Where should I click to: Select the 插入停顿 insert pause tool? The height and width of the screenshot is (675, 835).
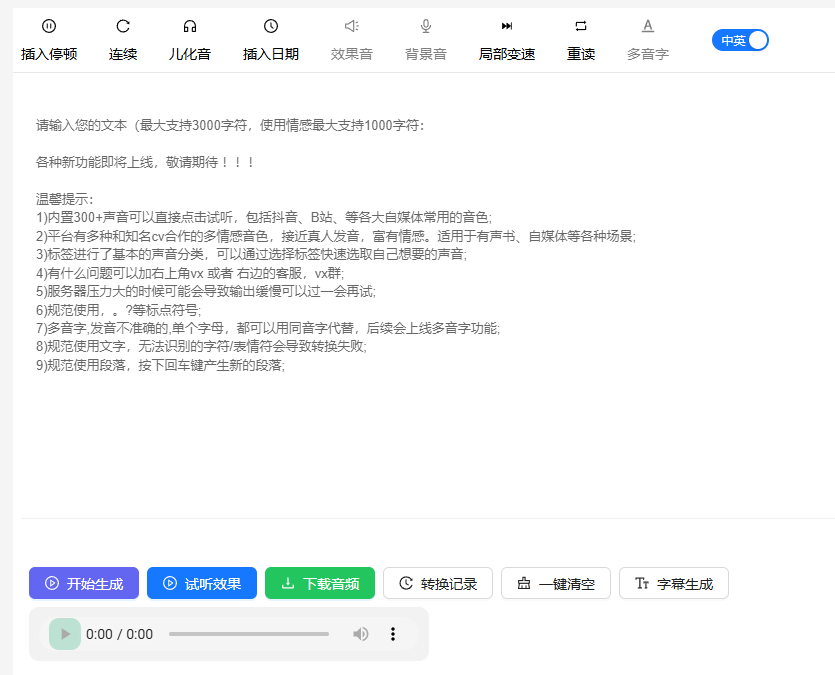[48, 40]
